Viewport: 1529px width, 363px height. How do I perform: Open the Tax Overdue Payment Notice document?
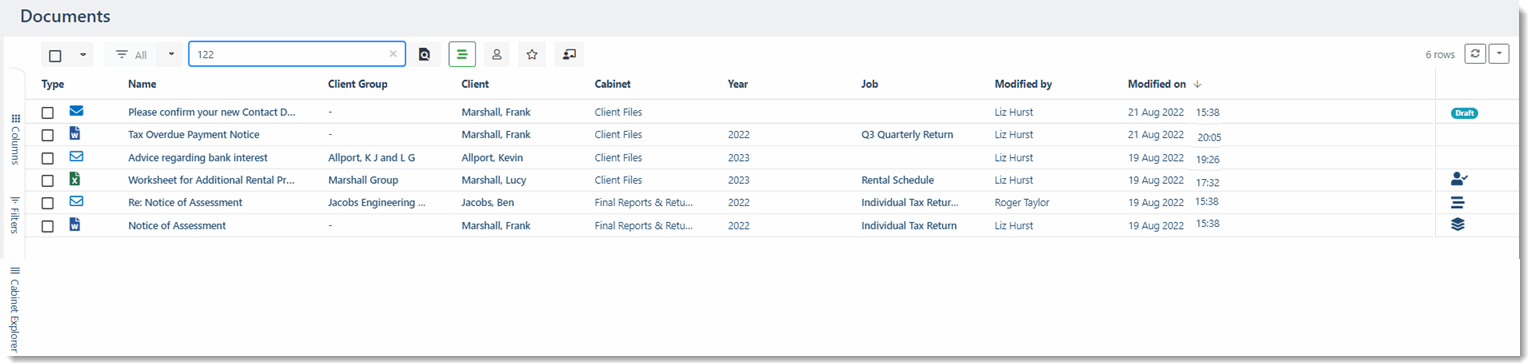[x=194, y=135]
